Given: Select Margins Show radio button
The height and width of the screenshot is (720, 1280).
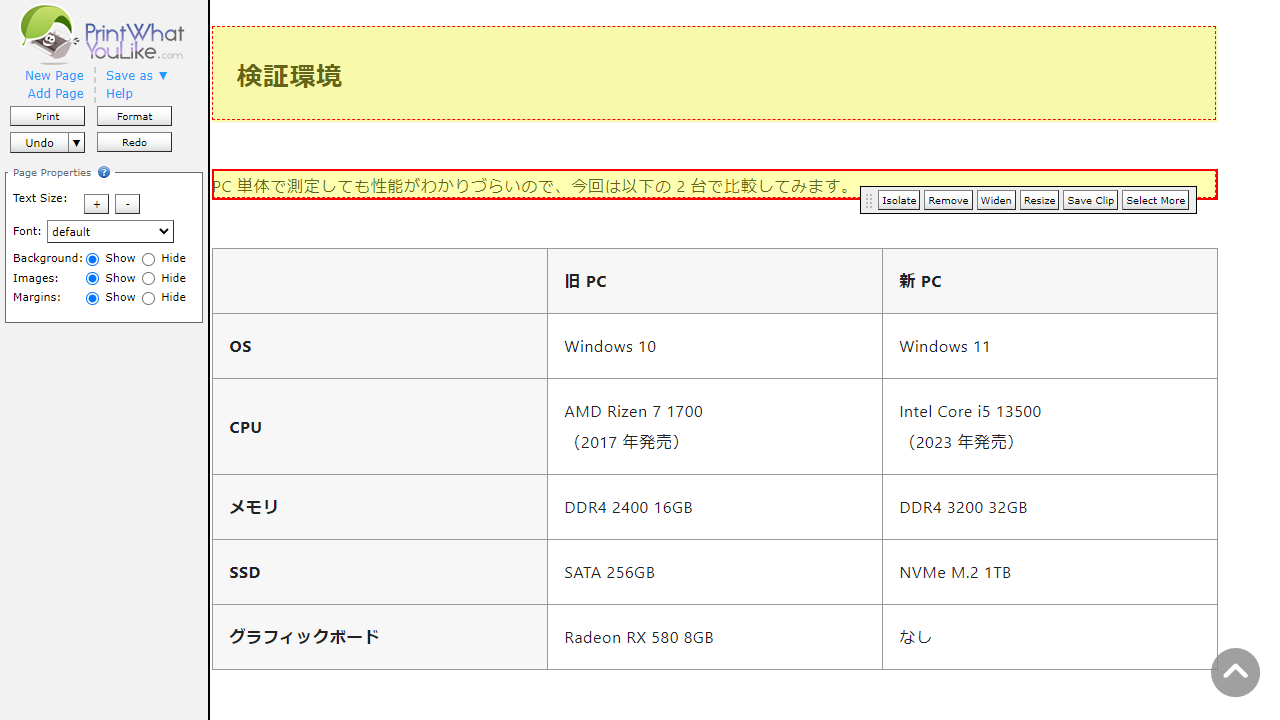Looking at the screenshot, I should pyautogui.click(x=93, y=298).
